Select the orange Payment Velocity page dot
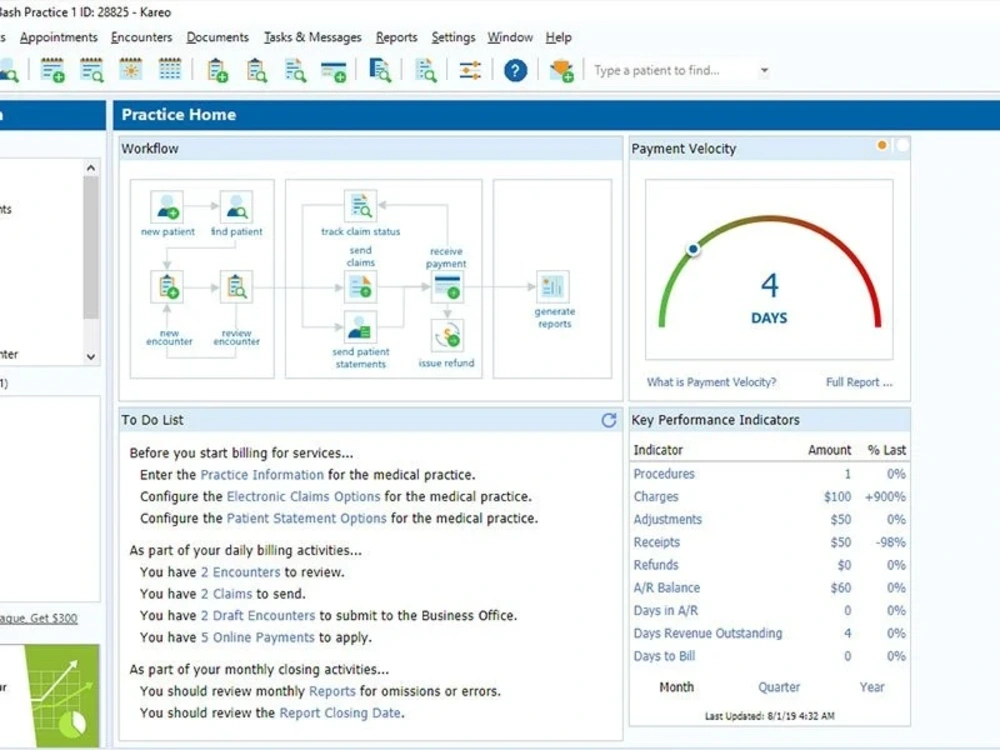The image size is (1000, 750). 882,145
